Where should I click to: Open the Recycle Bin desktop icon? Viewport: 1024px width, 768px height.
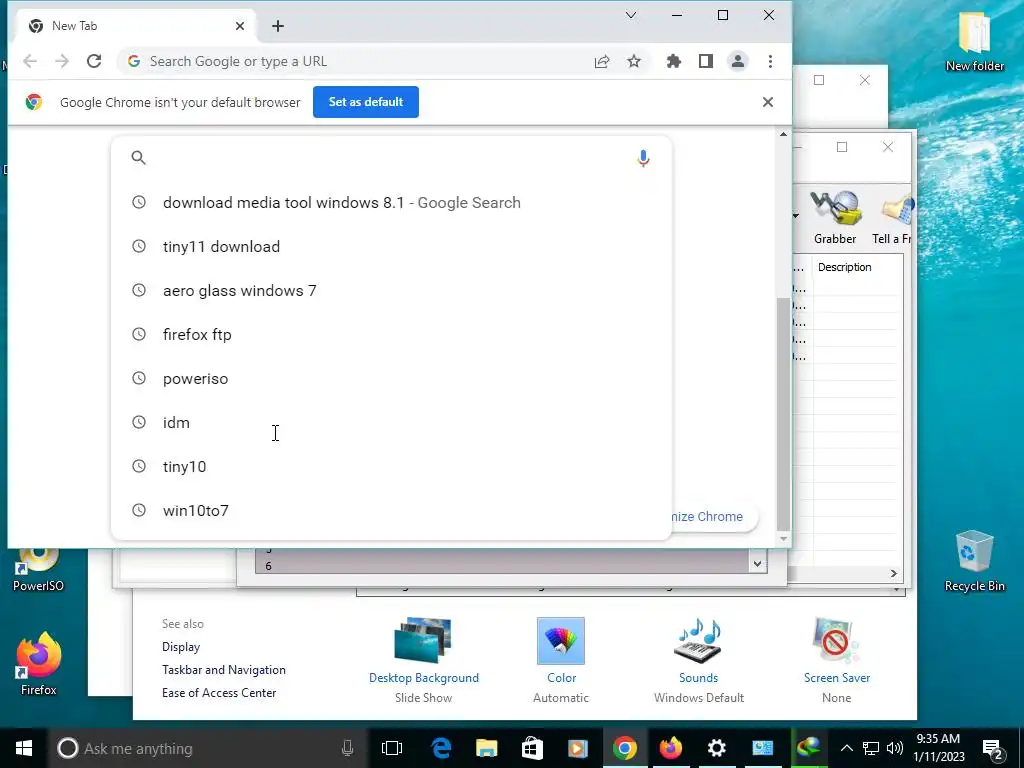[x=974, y=562]
